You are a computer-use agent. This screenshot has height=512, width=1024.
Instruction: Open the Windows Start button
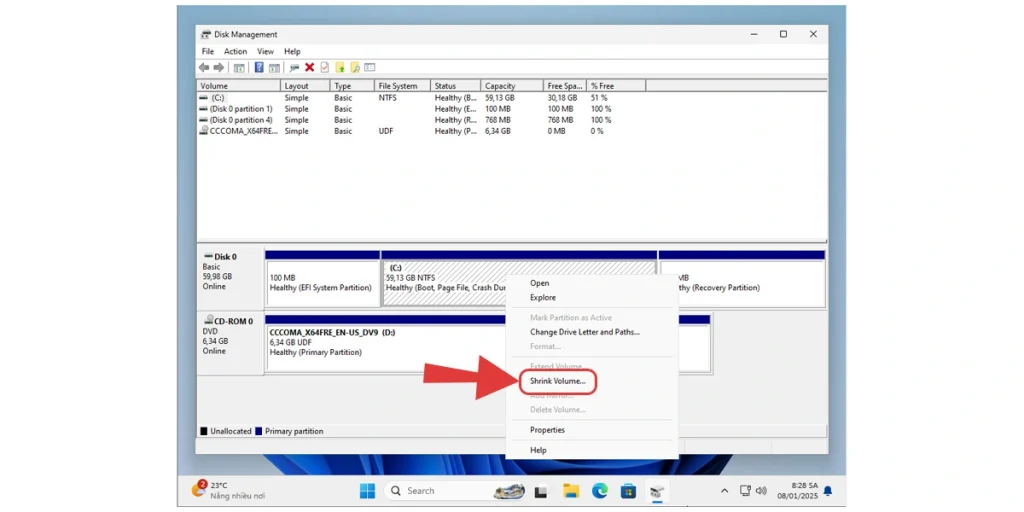367,491
